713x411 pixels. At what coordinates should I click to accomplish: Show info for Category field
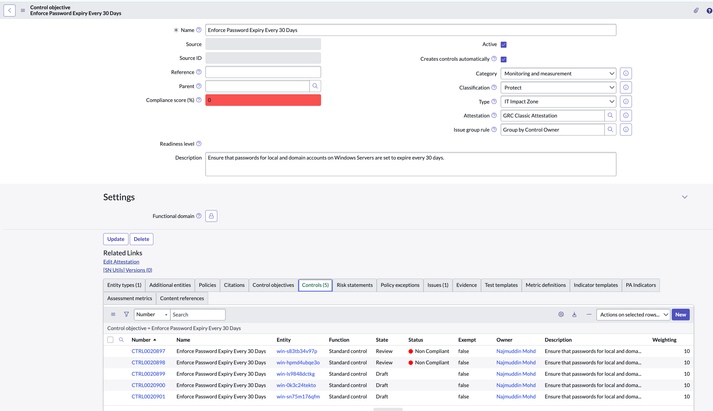(x=626, y=73)
